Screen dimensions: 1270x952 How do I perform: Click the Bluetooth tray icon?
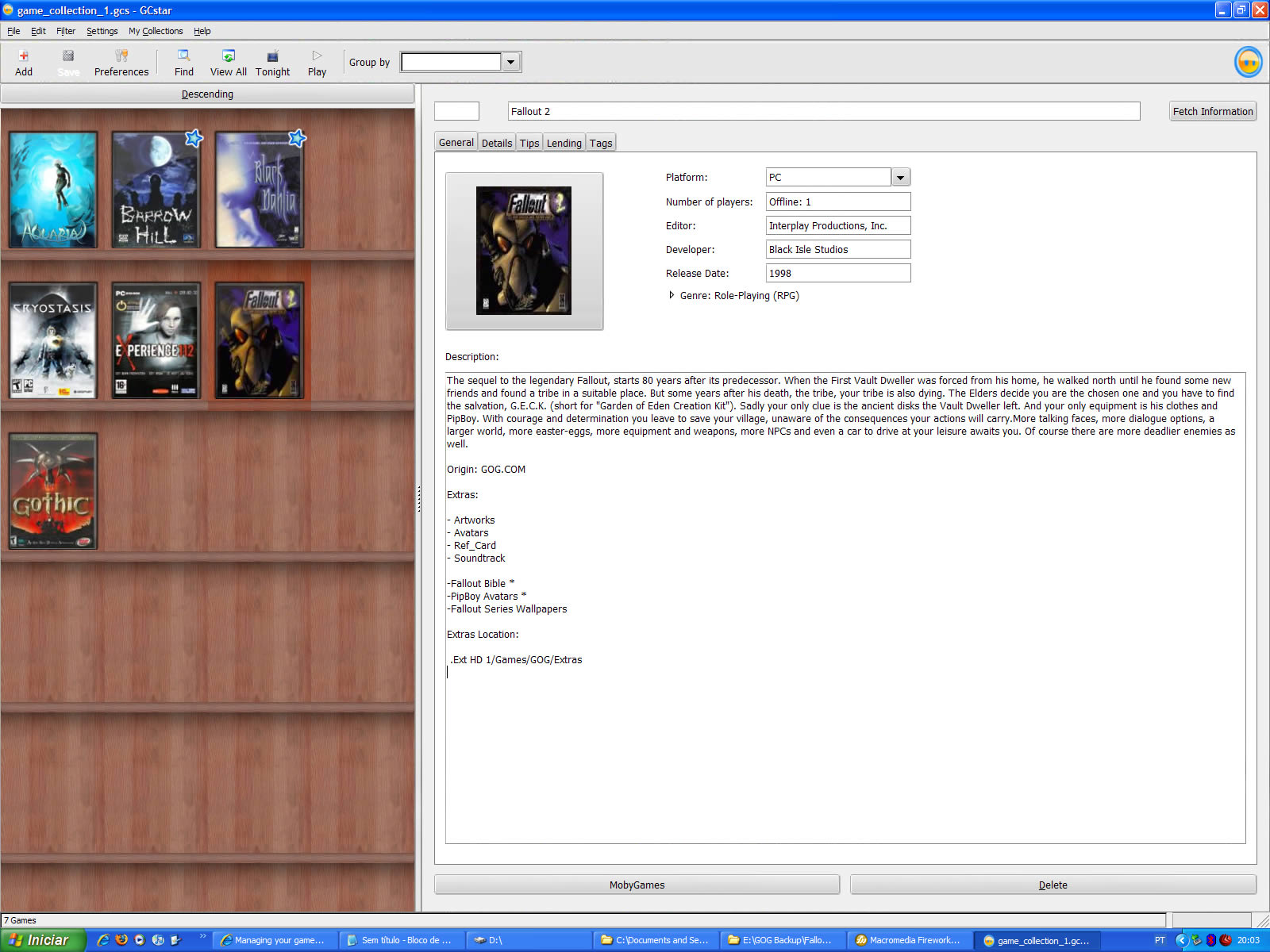pyautogui.click(x=1211, y=940)
